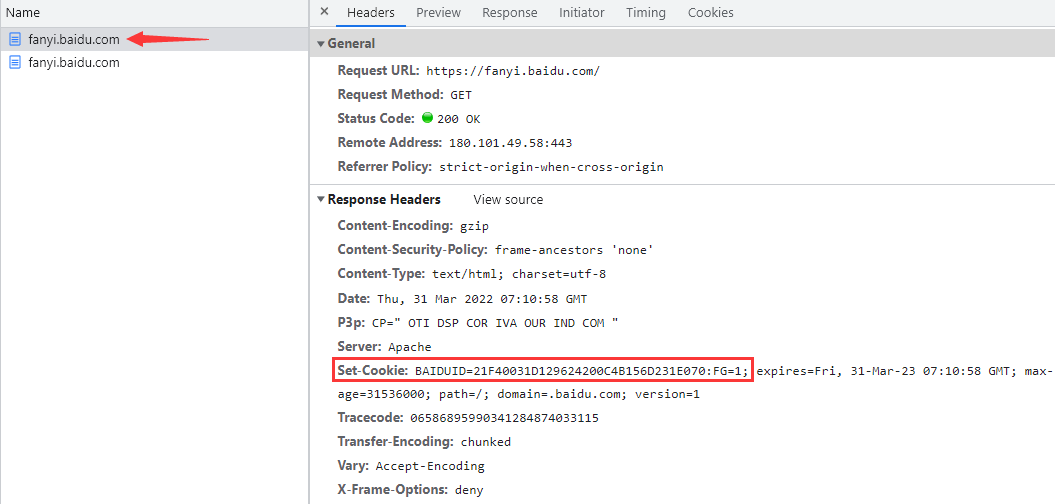Click the Name column header

pos(23,13)
